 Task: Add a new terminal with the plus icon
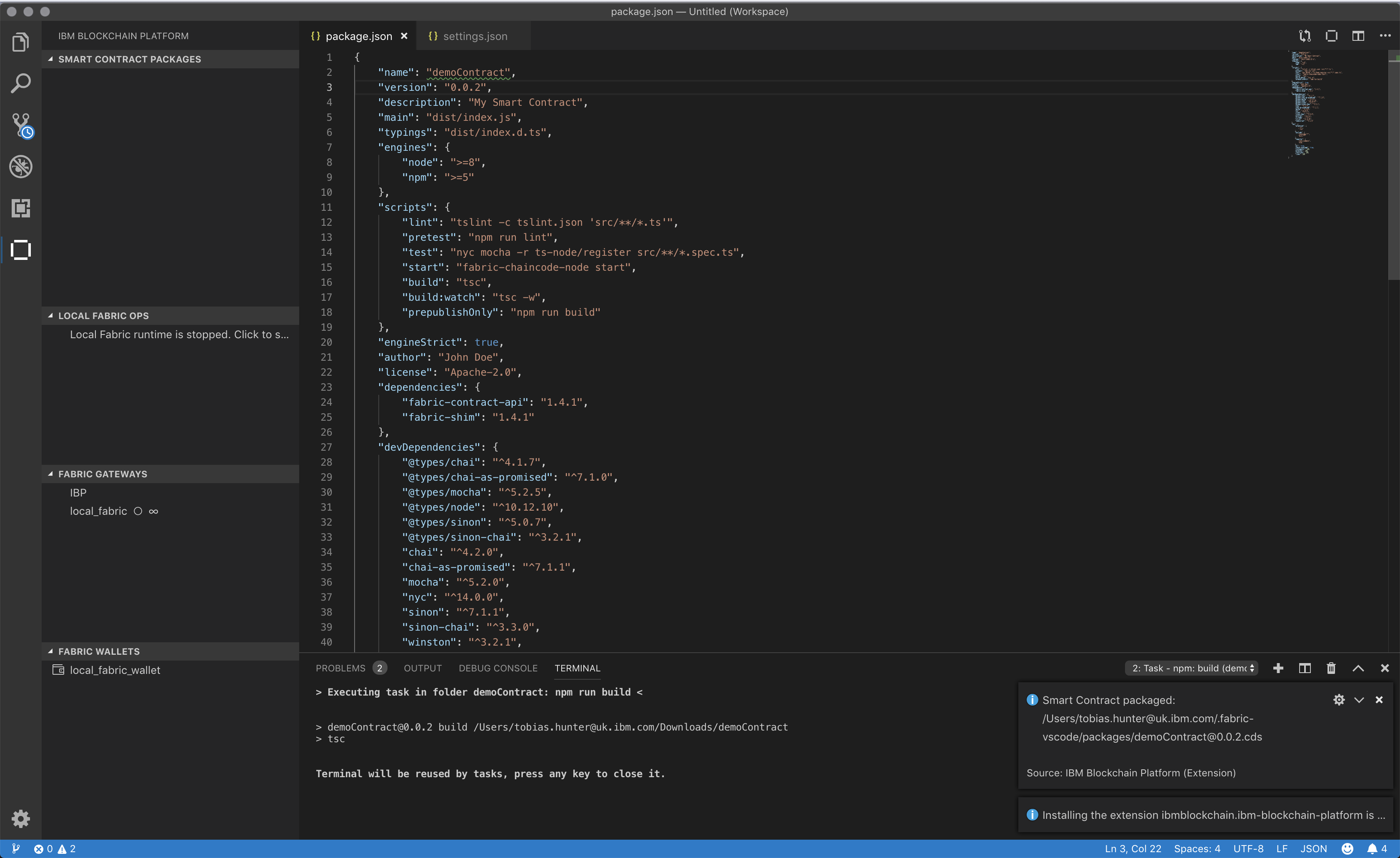point(1278,668)
